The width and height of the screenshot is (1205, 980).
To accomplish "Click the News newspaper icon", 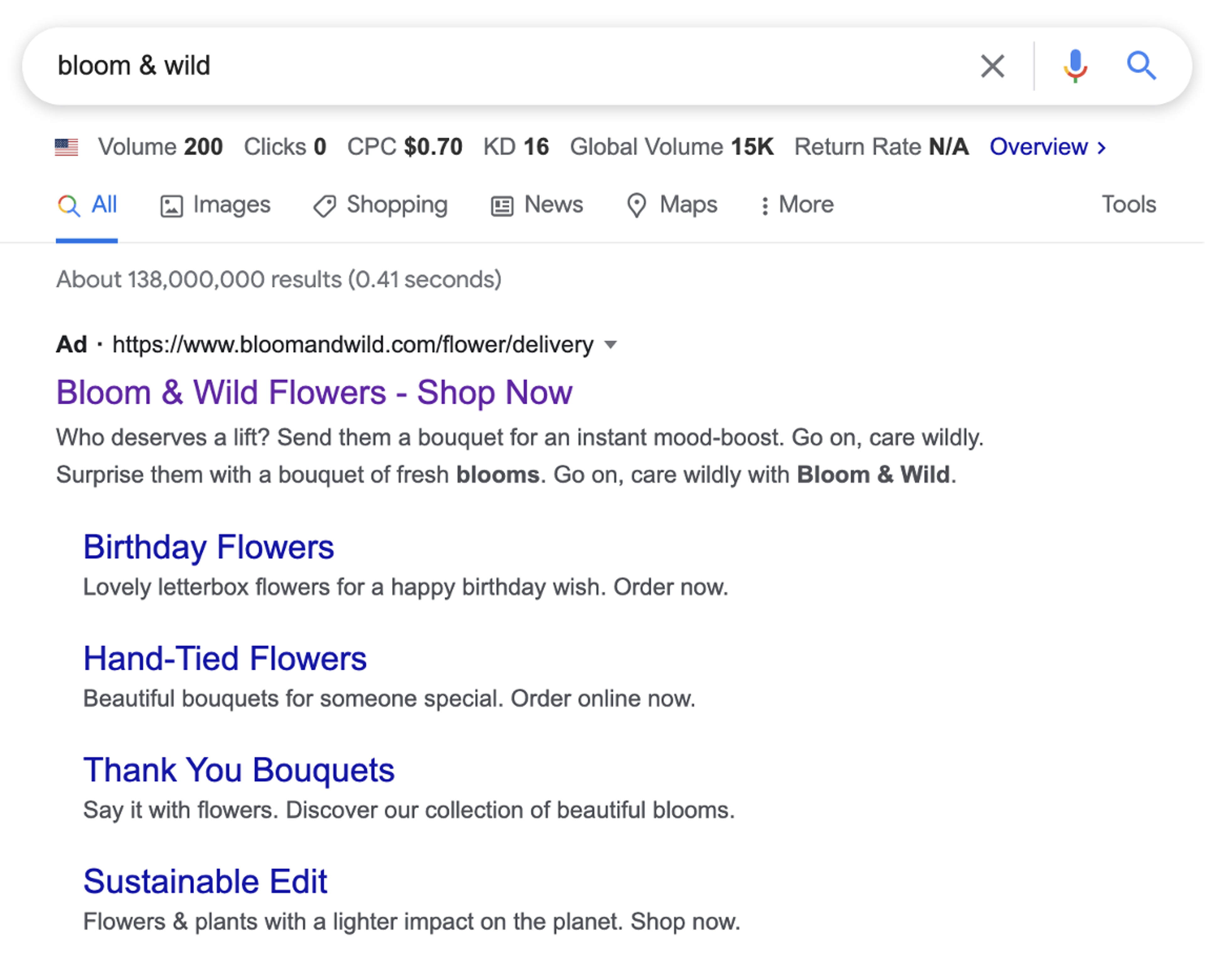I will [x=502, y=205].
